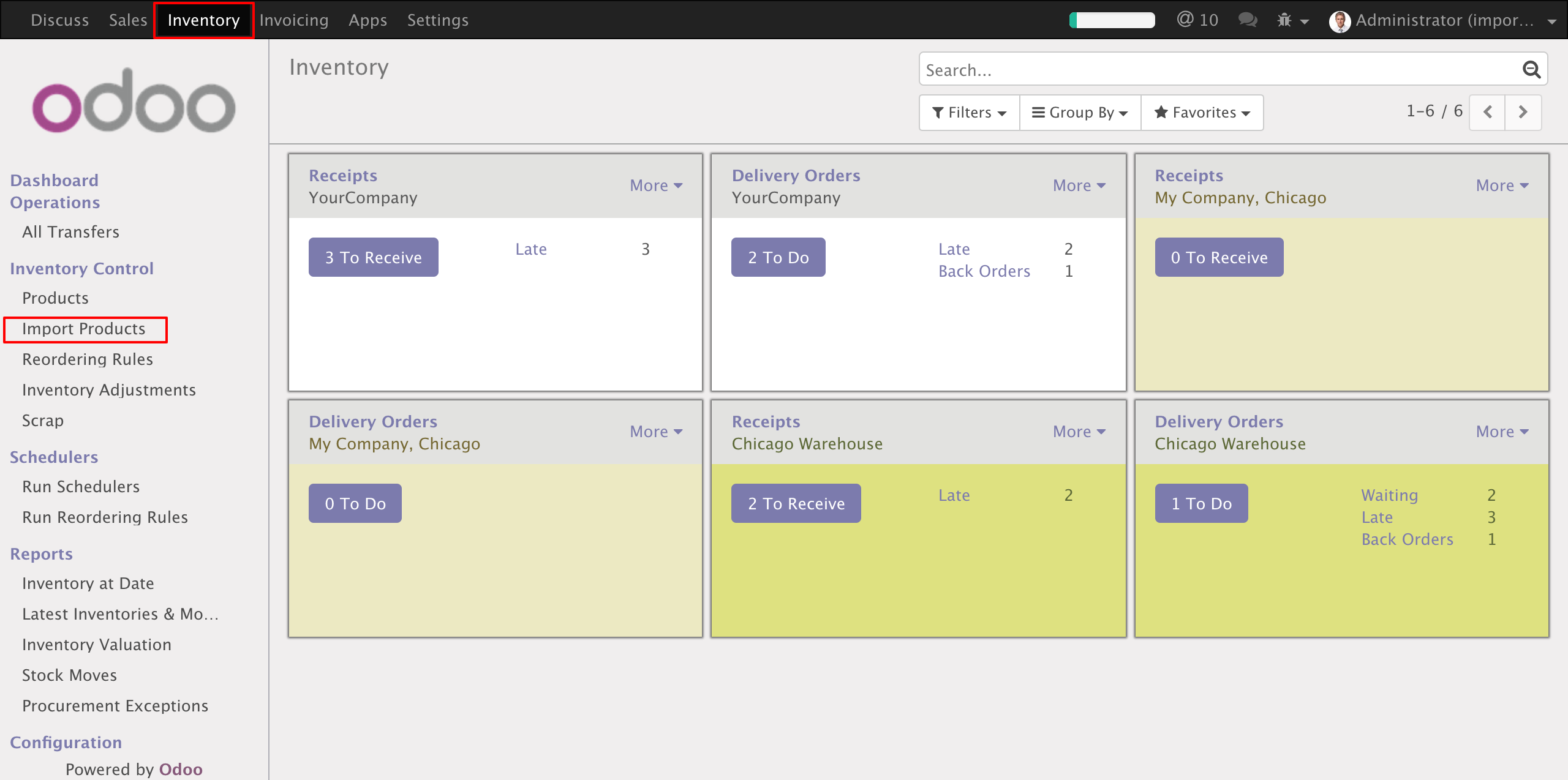Go to previous page arrow
Viewport: 1568px width, 780px height.
pos(1488,112)
